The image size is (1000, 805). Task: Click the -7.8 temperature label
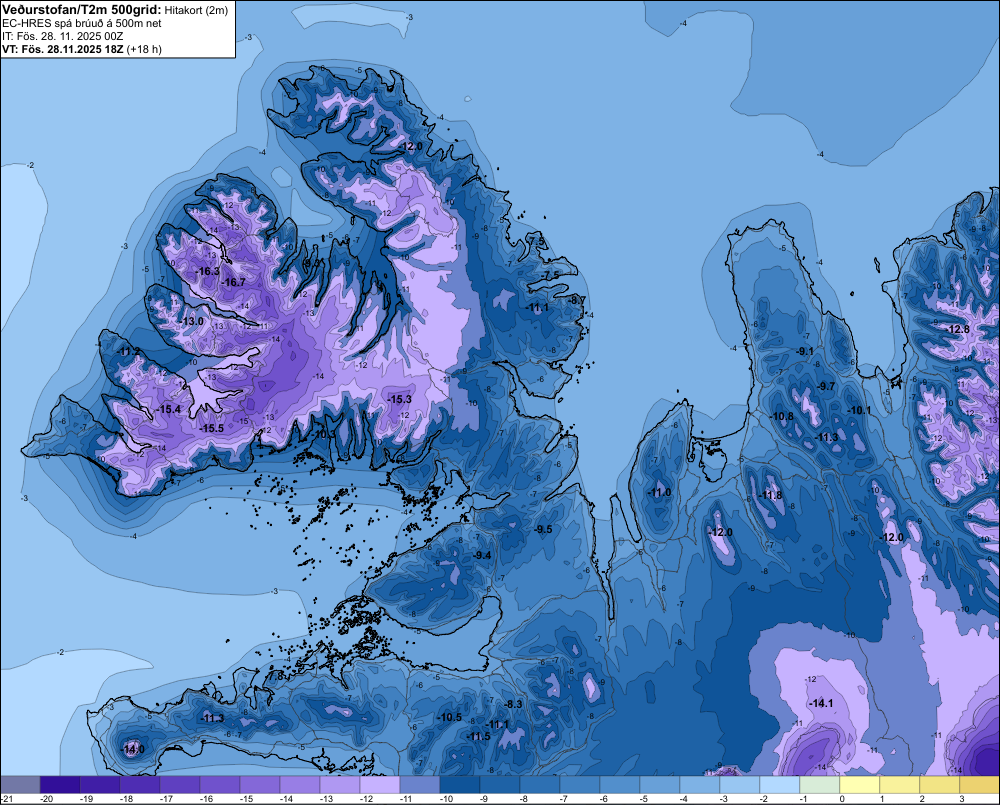[x=276, y=676]
